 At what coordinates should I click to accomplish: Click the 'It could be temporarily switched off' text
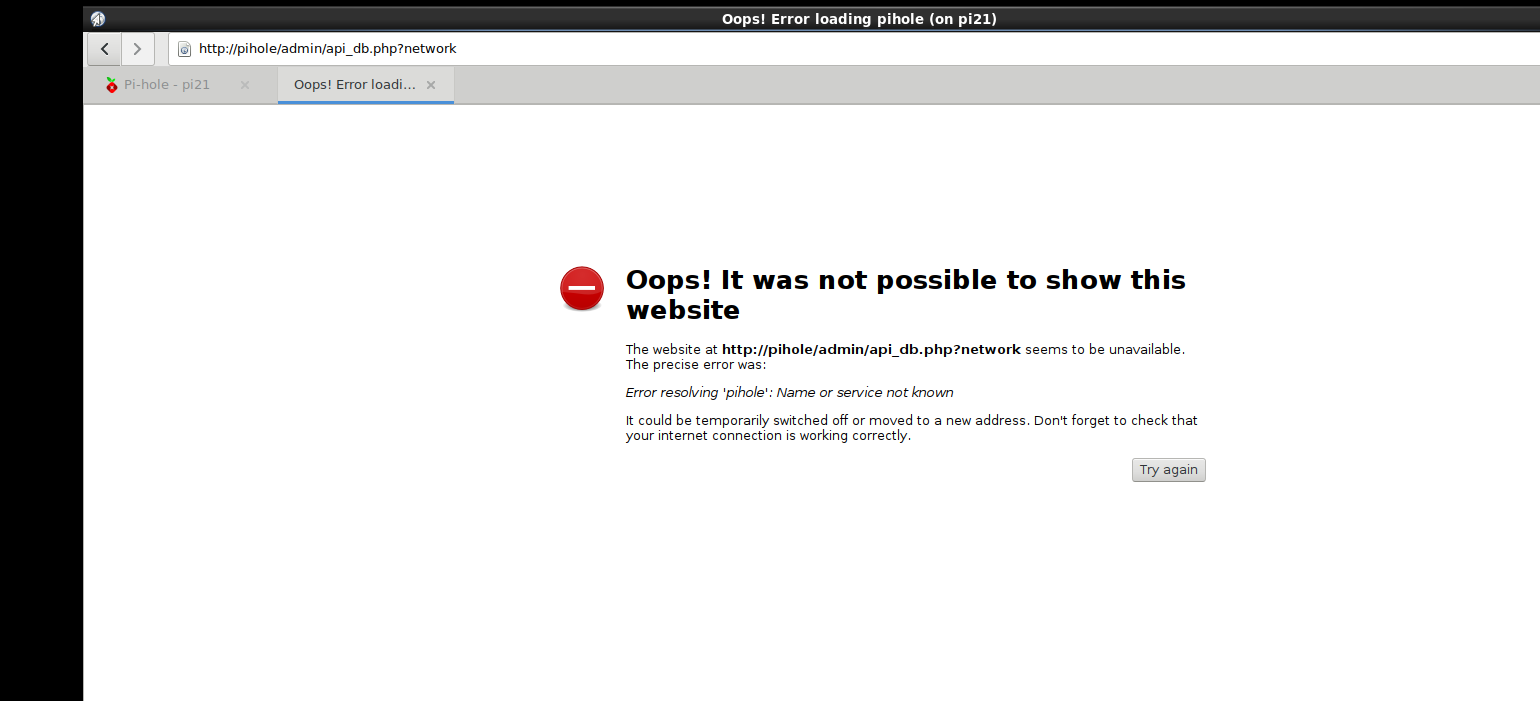click(x=912, y=428)
